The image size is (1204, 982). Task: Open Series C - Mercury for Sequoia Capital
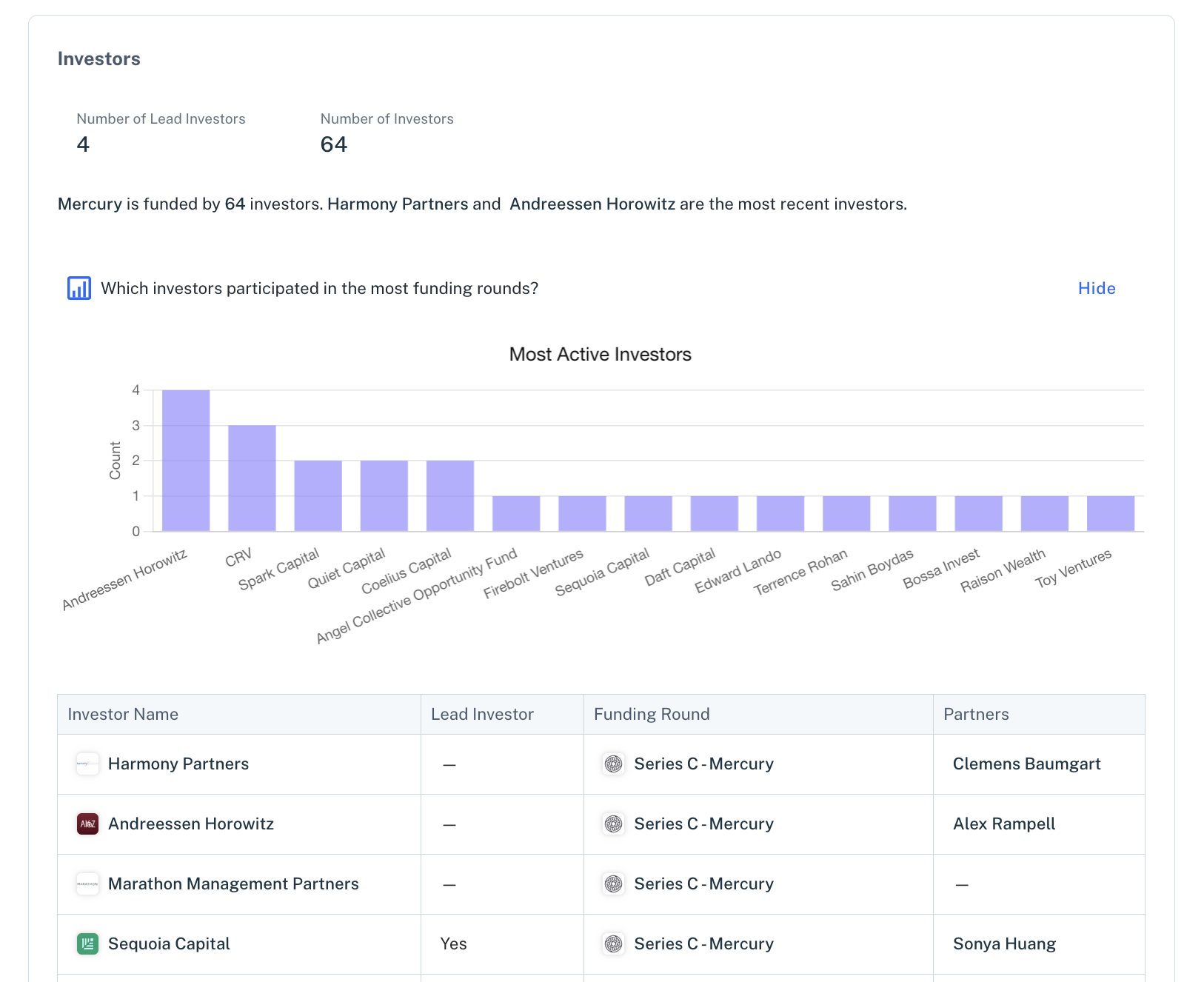point(703,943)
